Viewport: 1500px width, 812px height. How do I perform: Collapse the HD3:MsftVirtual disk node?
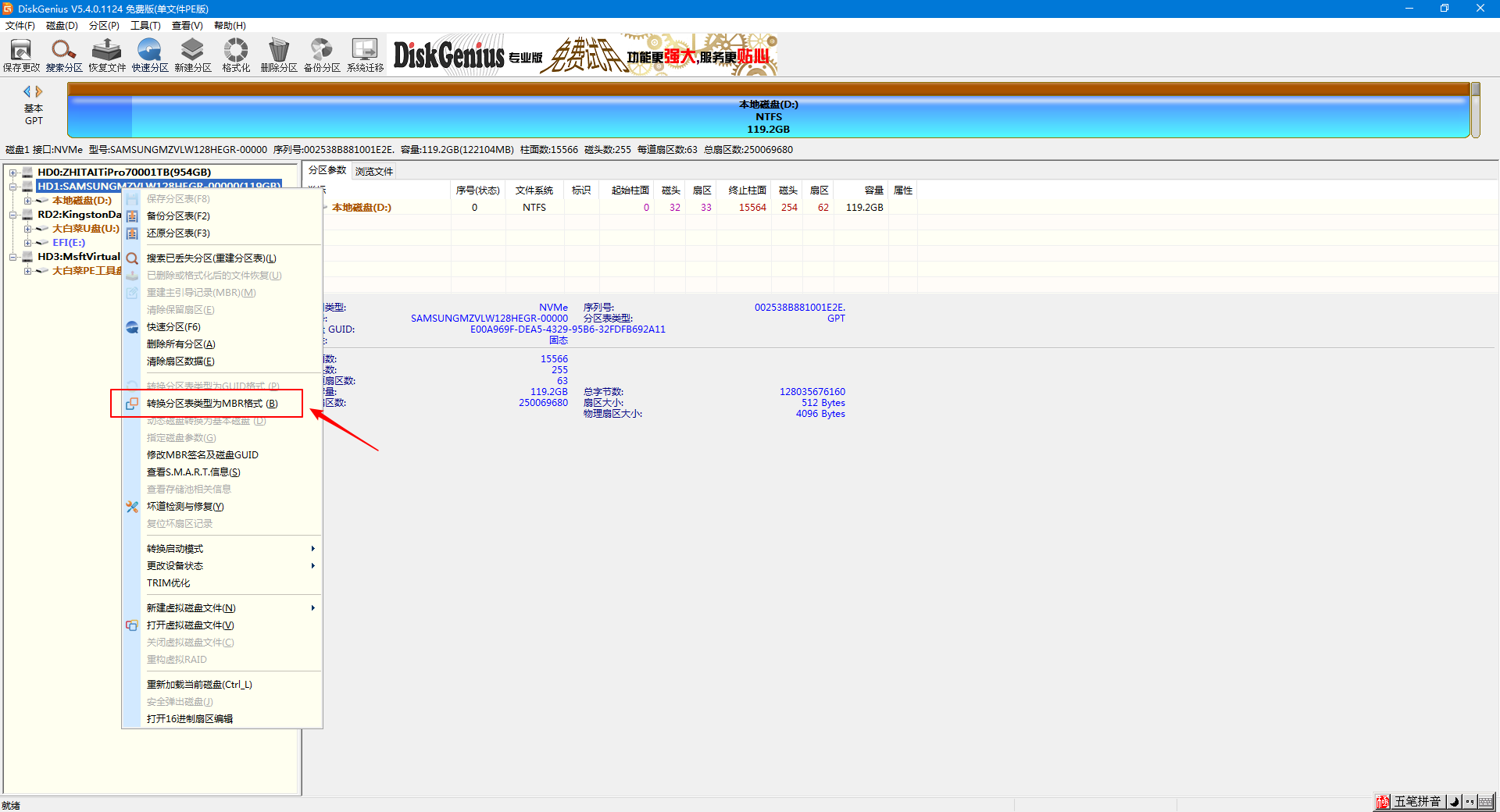[13, 257]
